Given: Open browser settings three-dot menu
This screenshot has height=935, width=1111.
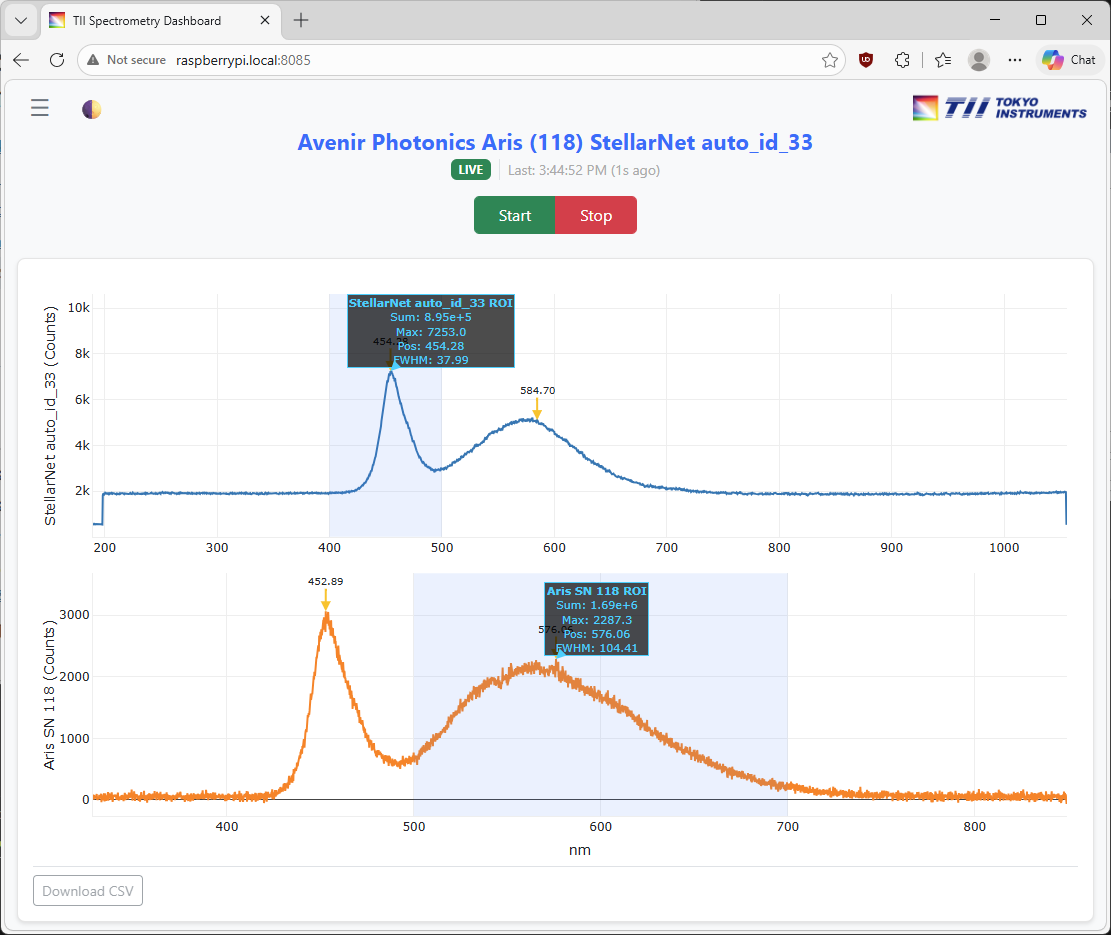Looking at the screenshot, I should 1015,60.
